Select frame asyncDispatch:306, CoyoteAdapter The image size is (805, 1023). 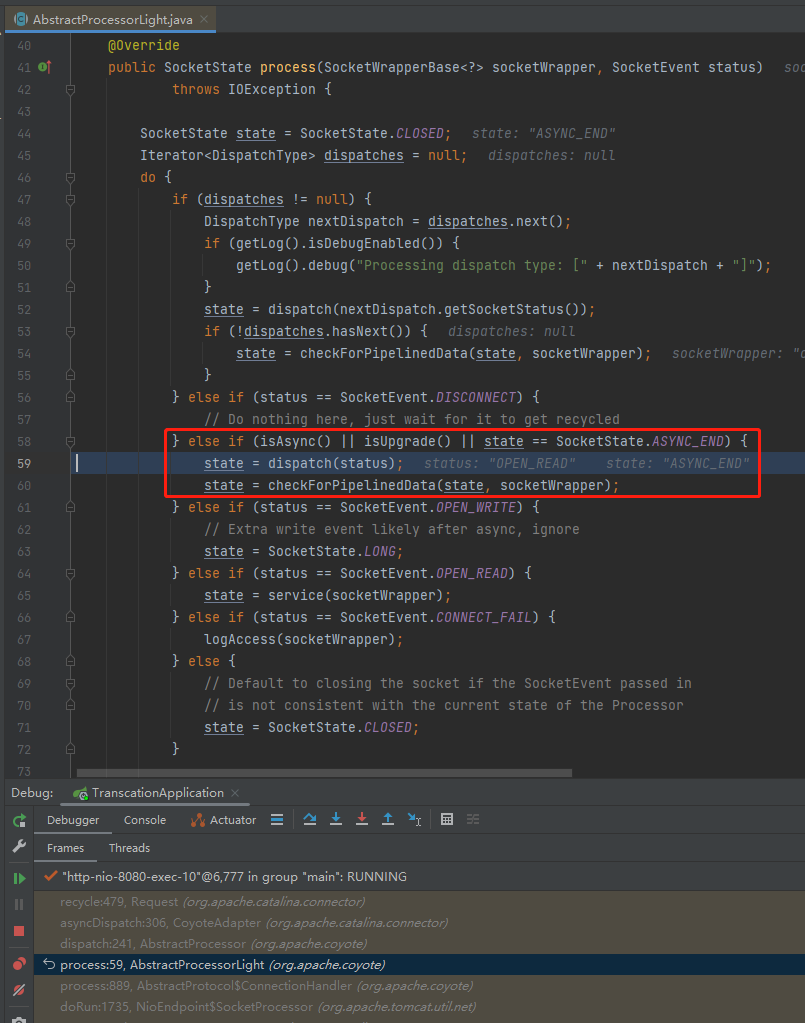point(419,923)
